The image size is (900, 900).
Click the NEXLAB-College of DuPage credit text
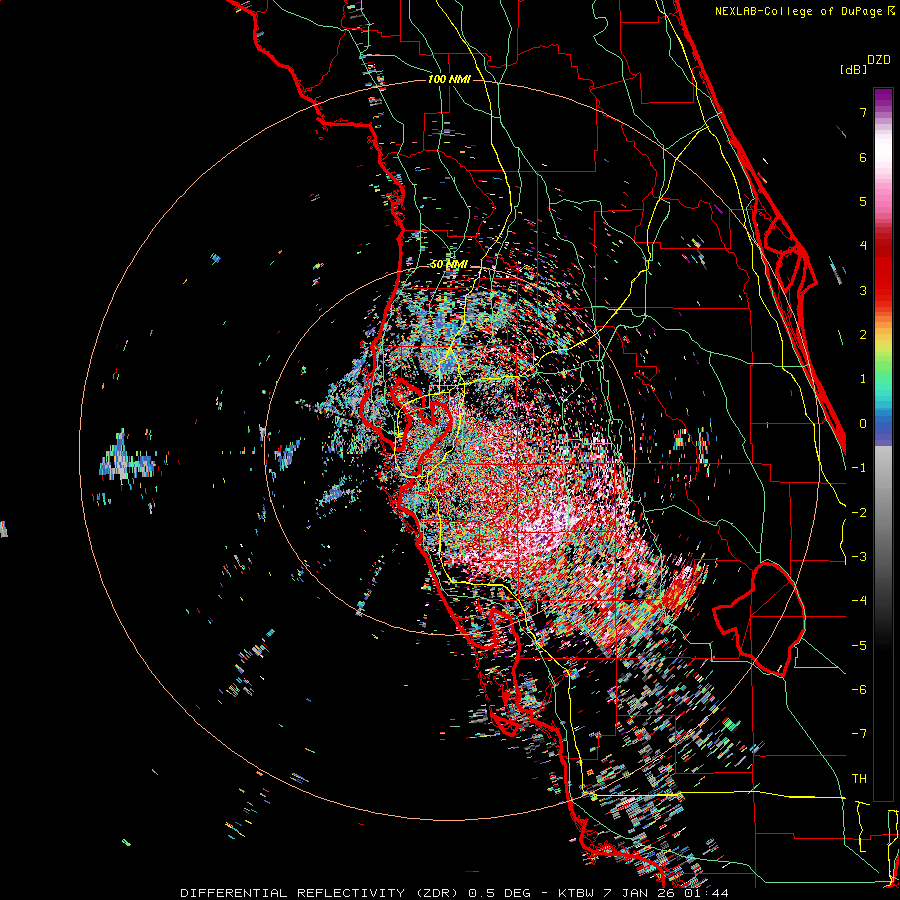tap(804, 11)
